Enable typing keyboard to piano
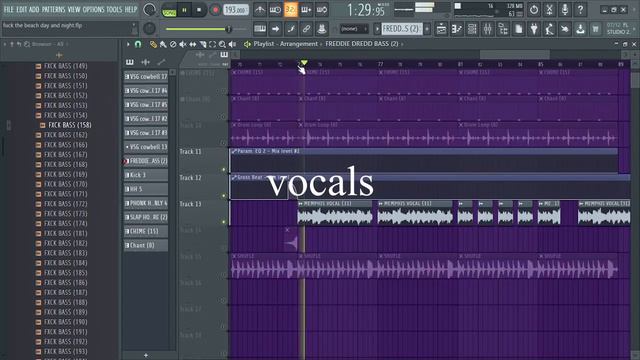Image resolution: width=640 pixels, height=360 pixels. point(260,29)
